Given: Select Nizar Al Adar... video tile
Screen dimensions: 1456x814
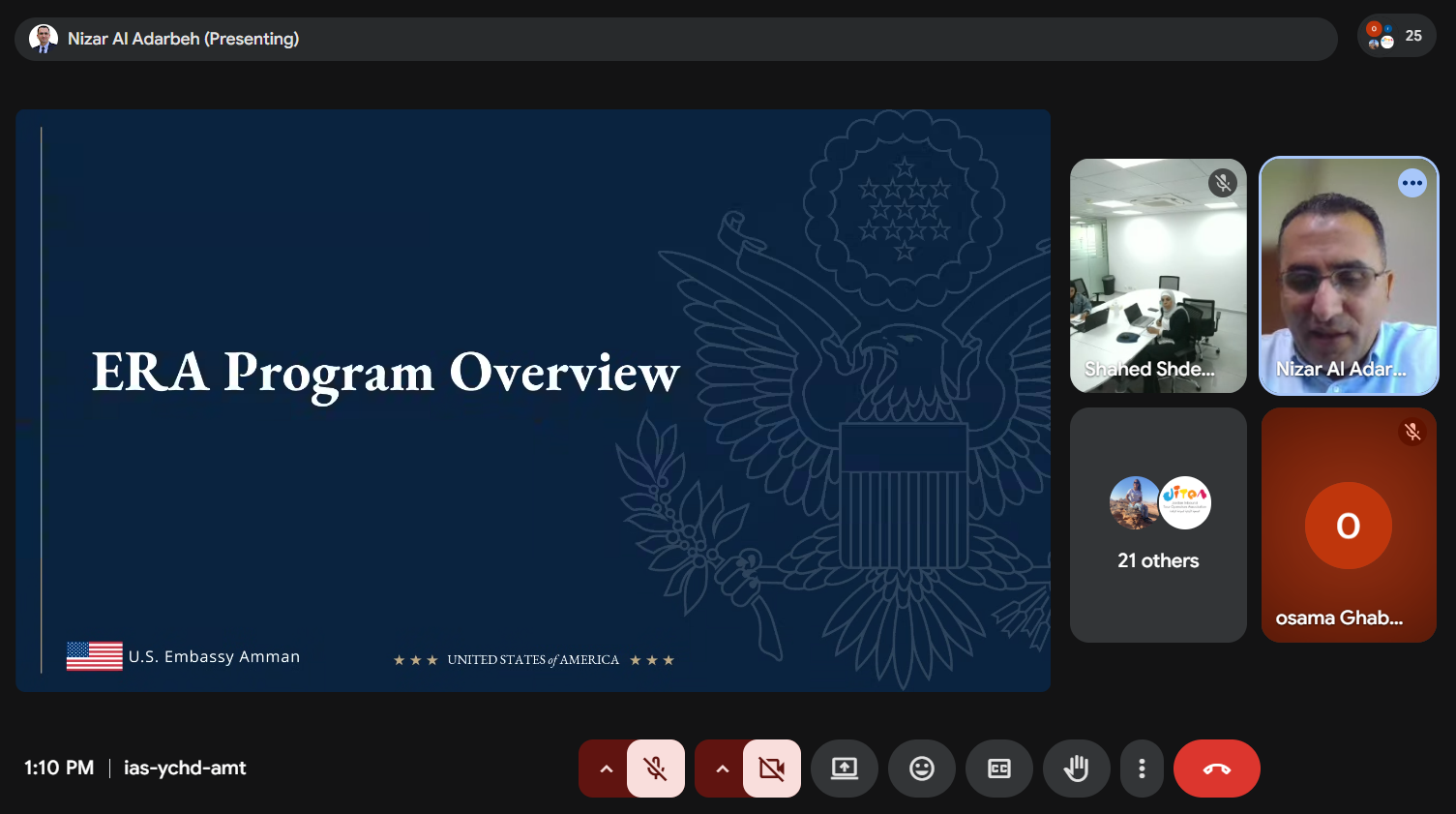Looking at the screenshot, I should [1349, 276].
